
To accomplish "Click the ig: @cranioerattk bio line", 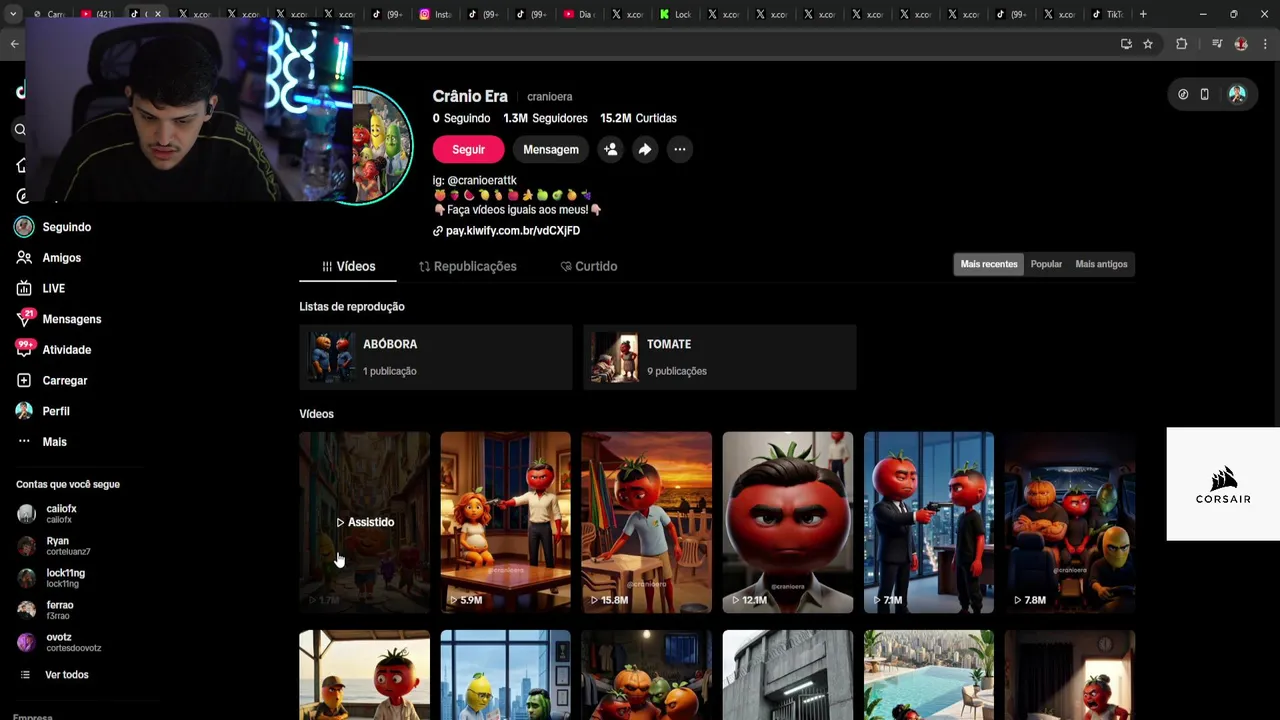I will pyautogui.click(x=474, y=180).
